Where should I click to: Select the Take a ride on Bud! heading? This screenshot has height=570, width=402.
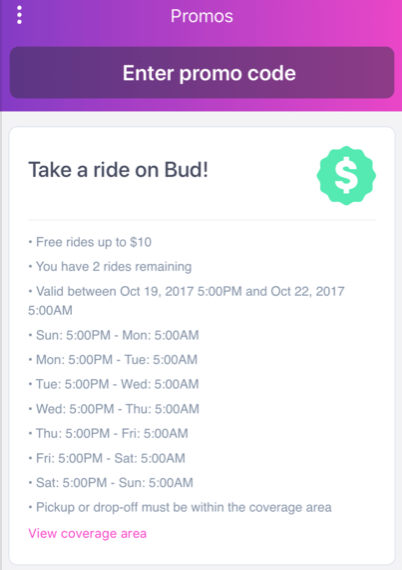(118, 169)
